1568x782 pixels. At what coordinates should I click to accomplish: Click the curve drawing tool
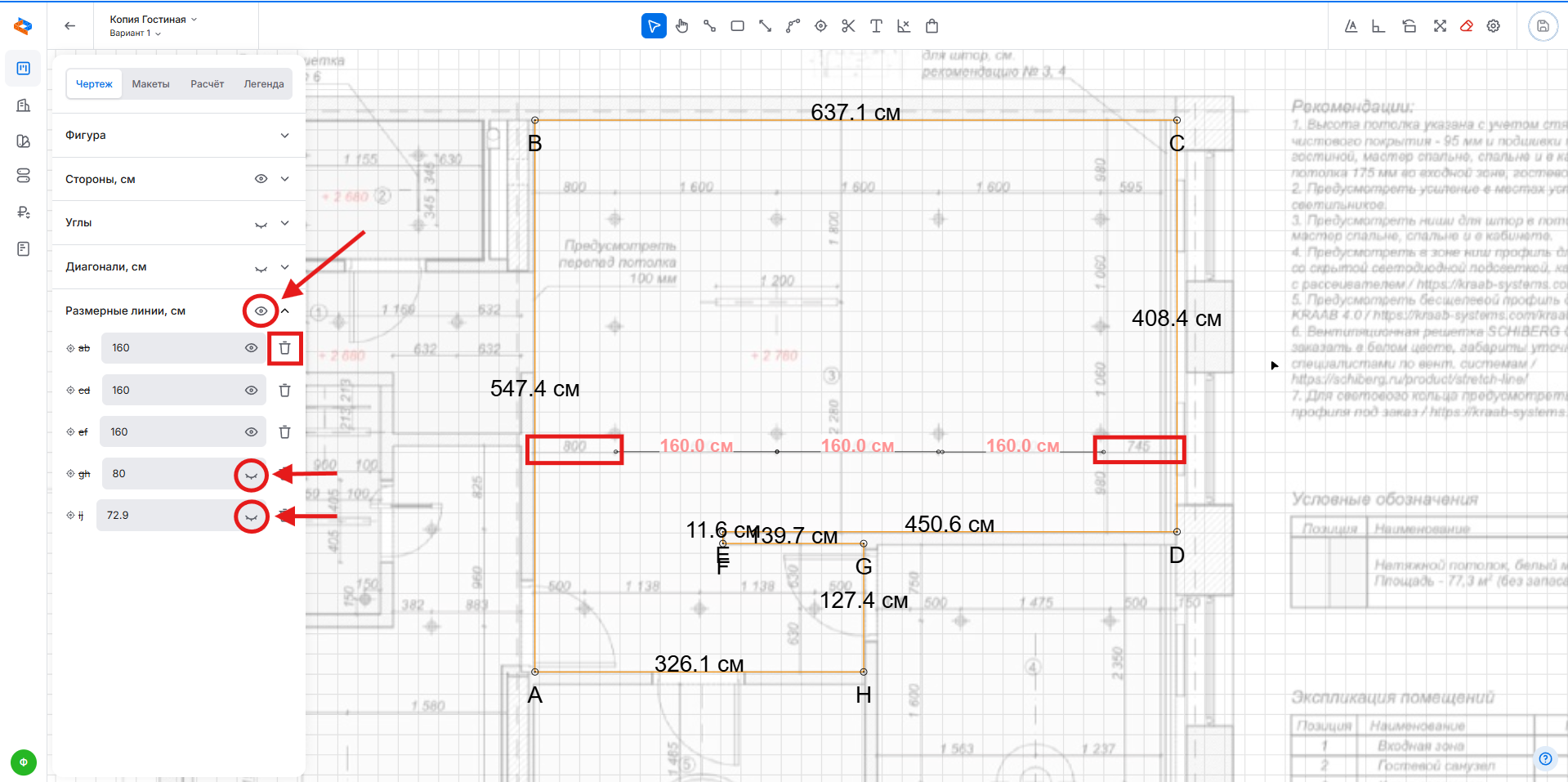point(793,26)
